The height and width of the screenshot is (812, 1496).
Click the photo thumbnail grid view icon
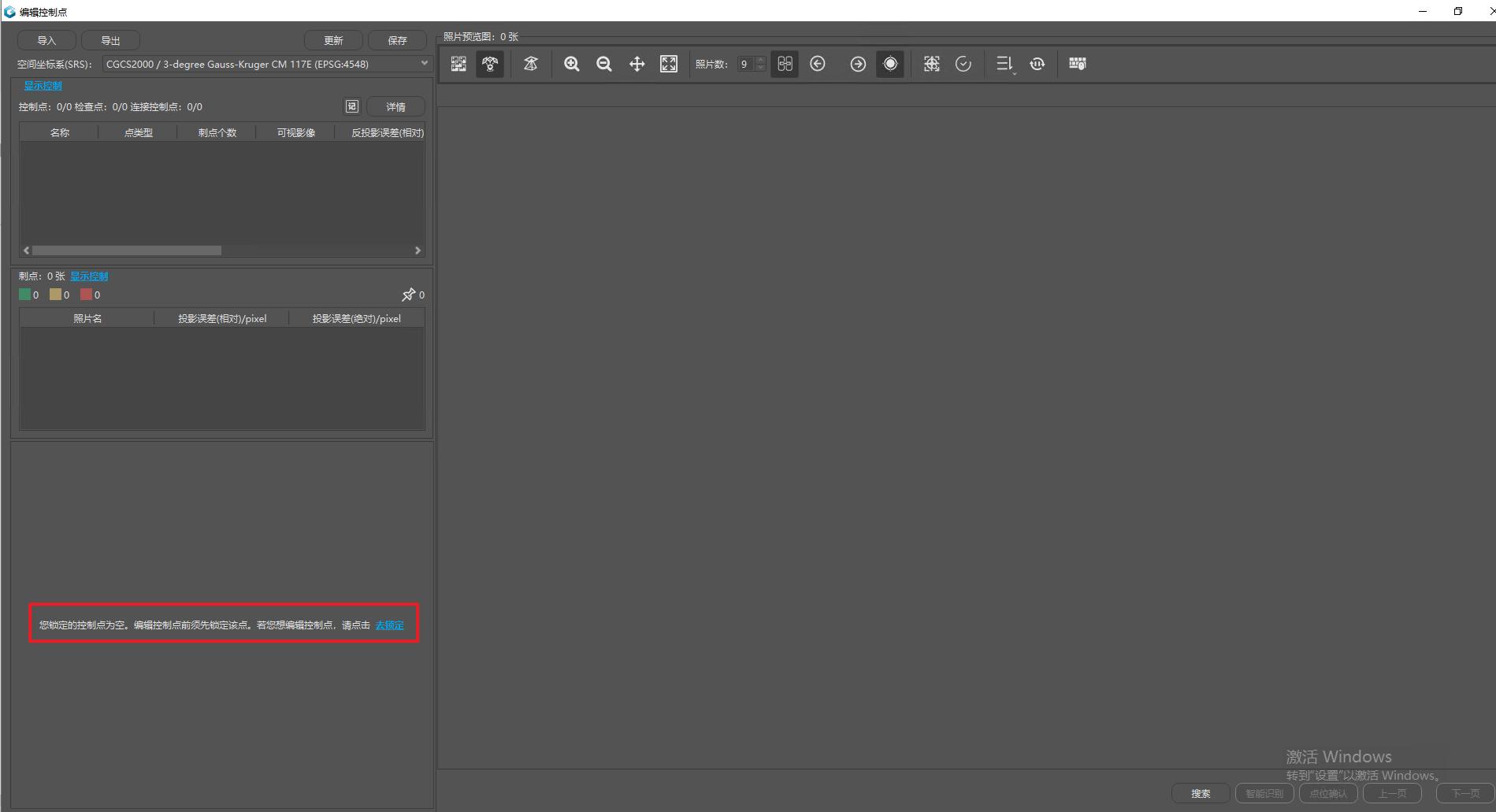[458, 64]
